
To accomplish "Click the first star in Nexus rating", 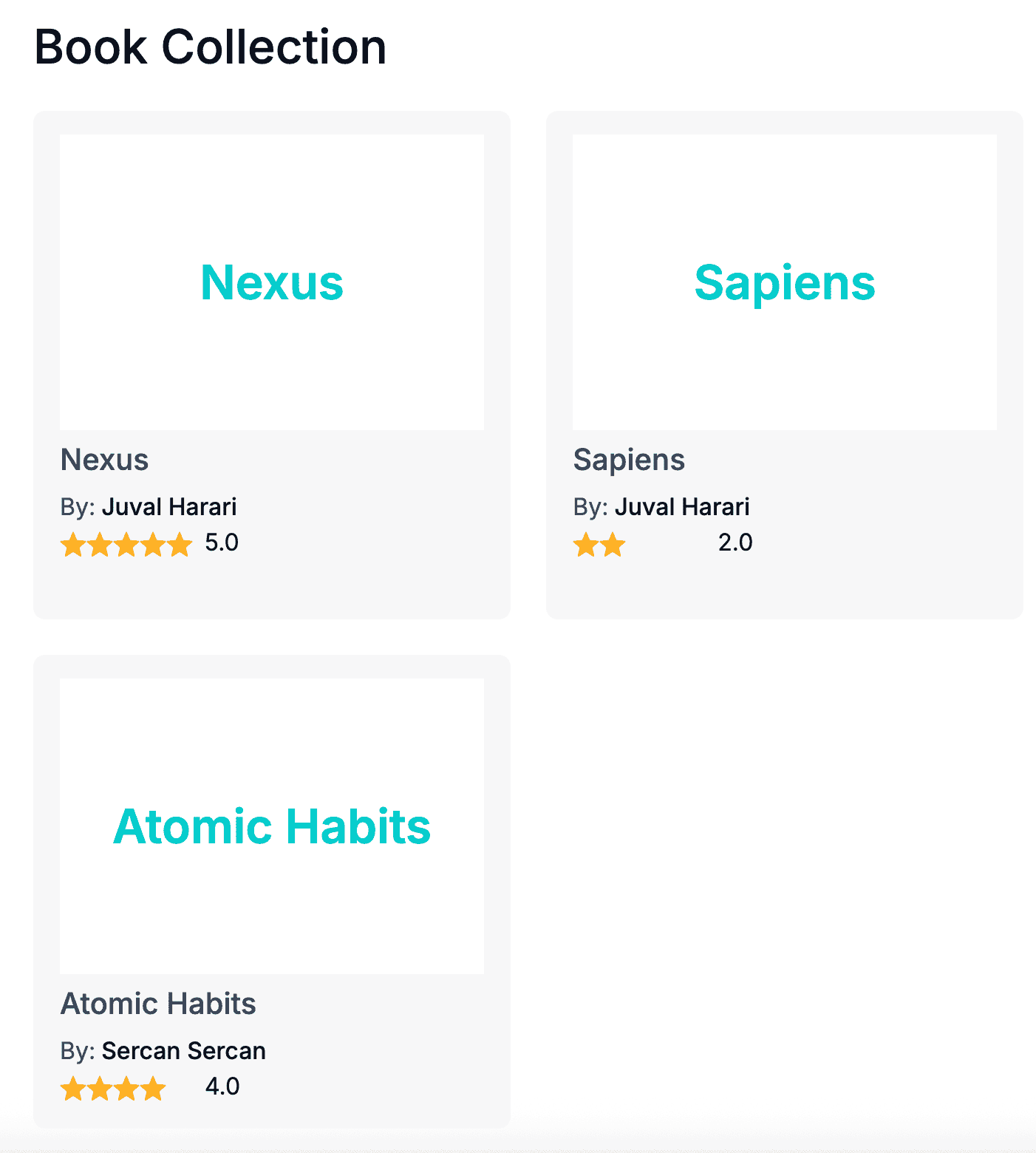I will [x=73, y=545].
